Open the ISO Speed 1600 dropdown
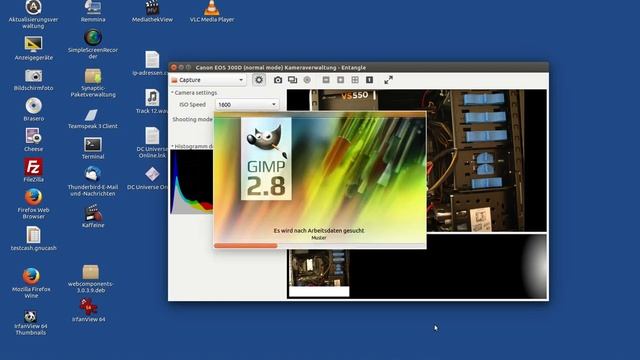The height and width of the screenshot is (360, 640). click(247, 104)
